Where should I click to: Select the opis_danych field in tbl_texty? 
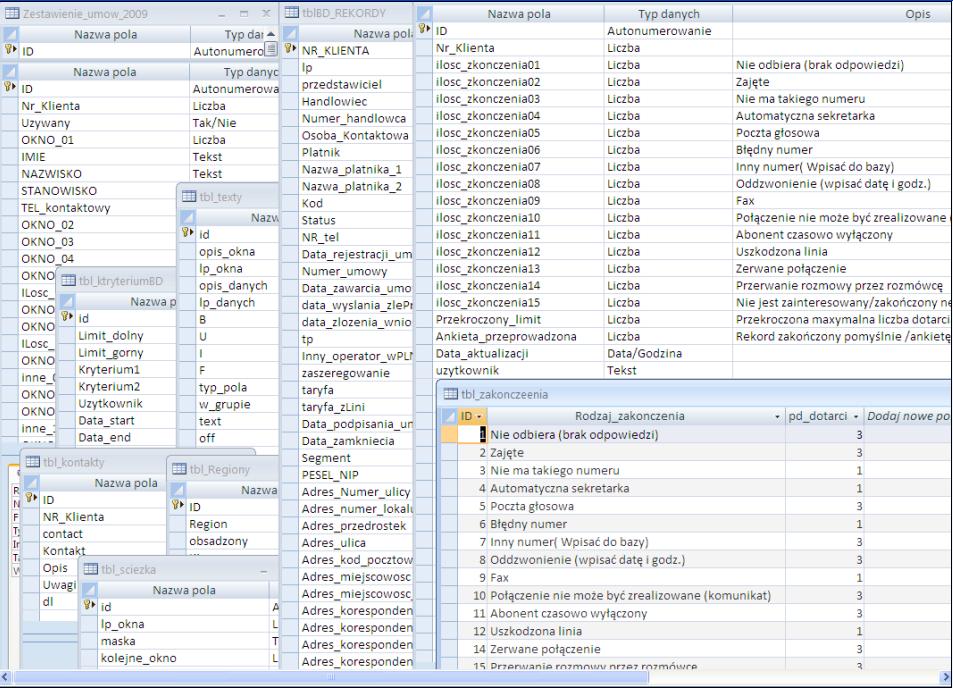coord(233,286)
